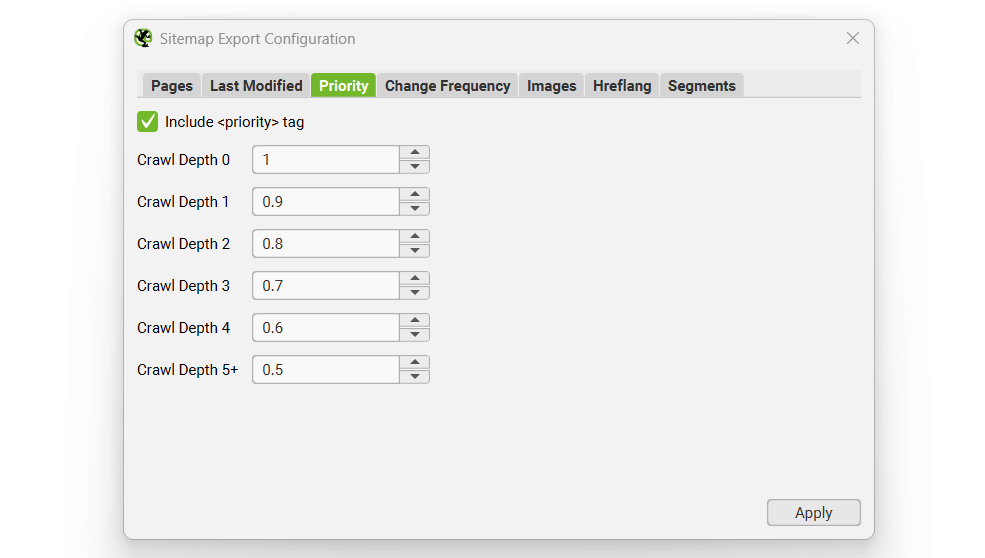Increase Crawl Depth 3 priority with up arrow

pos(415,278)
